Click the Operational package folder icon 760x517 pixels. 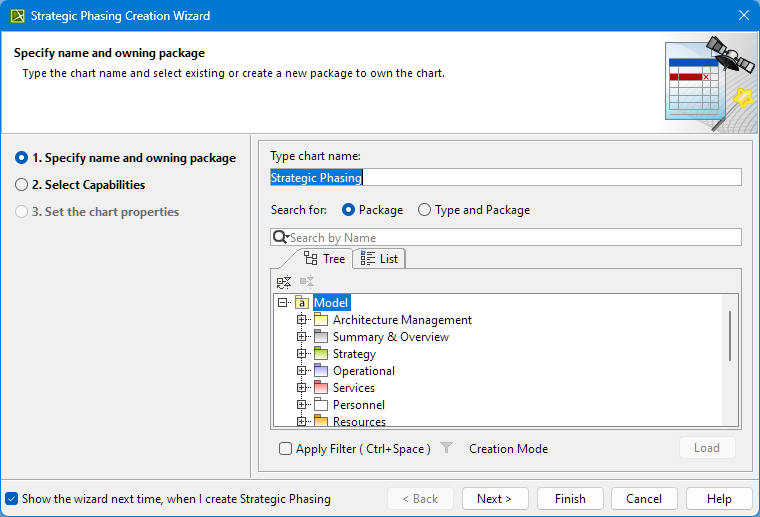(321, 371)
